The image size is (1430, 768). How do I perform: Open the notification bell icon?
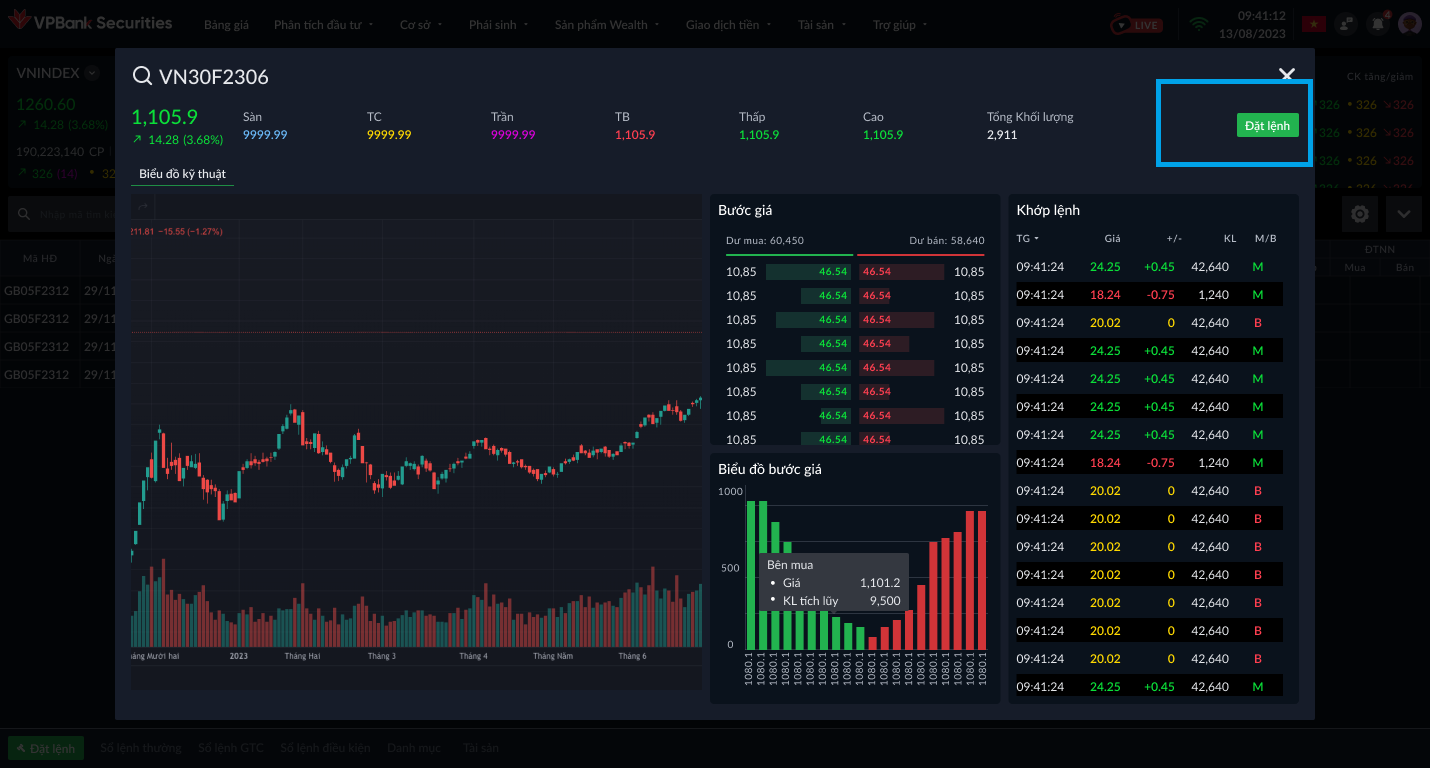pyautogui.click(x=1378, y=24)
